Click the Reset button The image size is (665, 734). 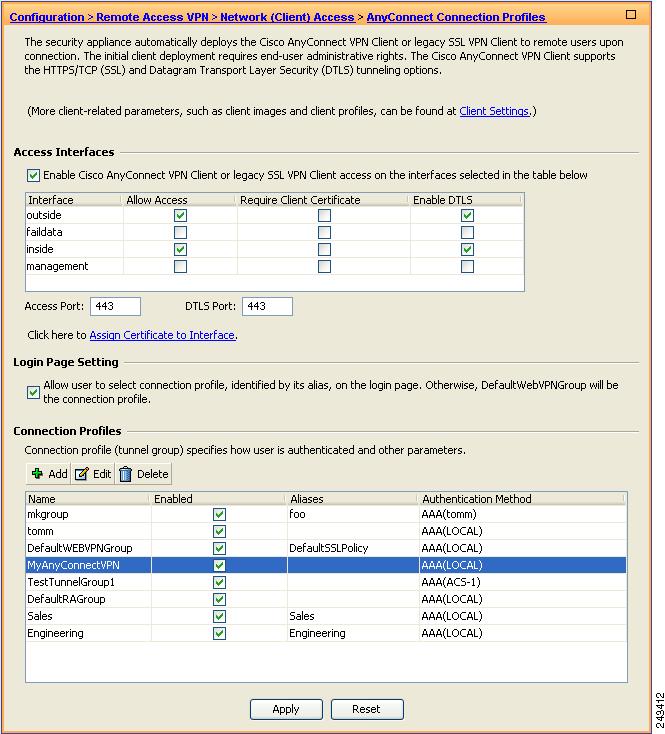(367, 709)
